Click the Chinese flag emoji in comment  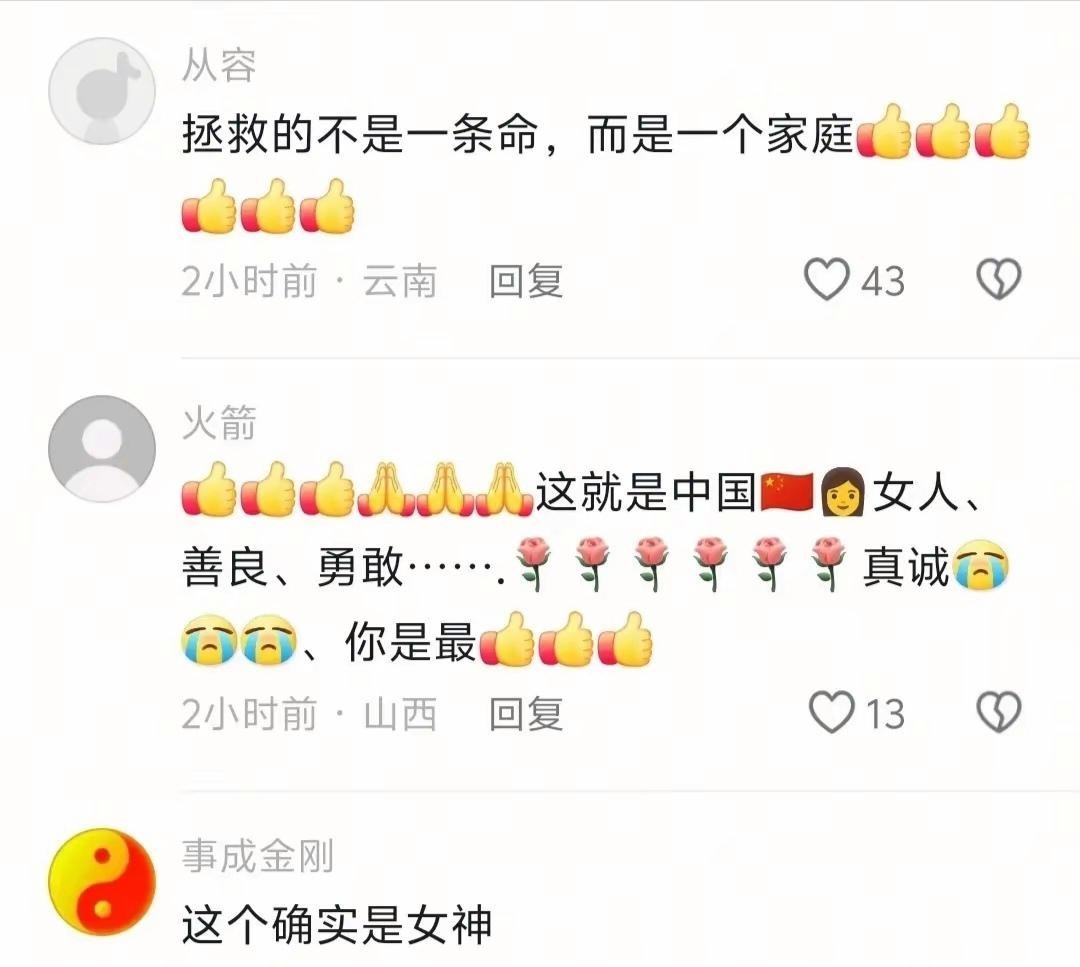tap(787, 492)
